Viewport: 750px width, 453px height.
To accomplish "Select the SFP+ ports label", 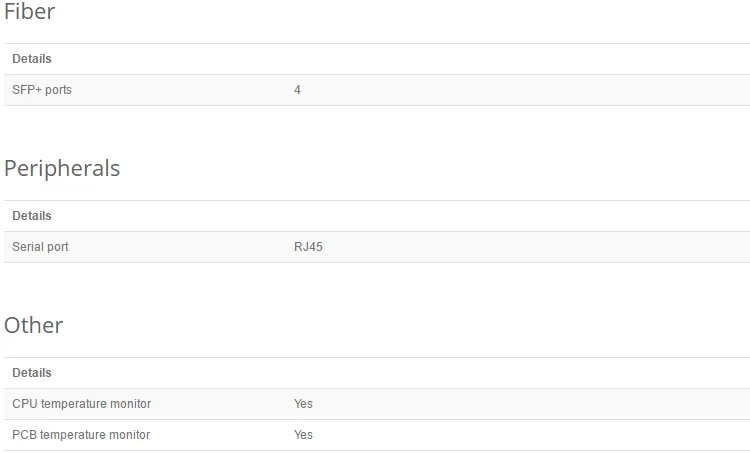I will coord(42,90).
